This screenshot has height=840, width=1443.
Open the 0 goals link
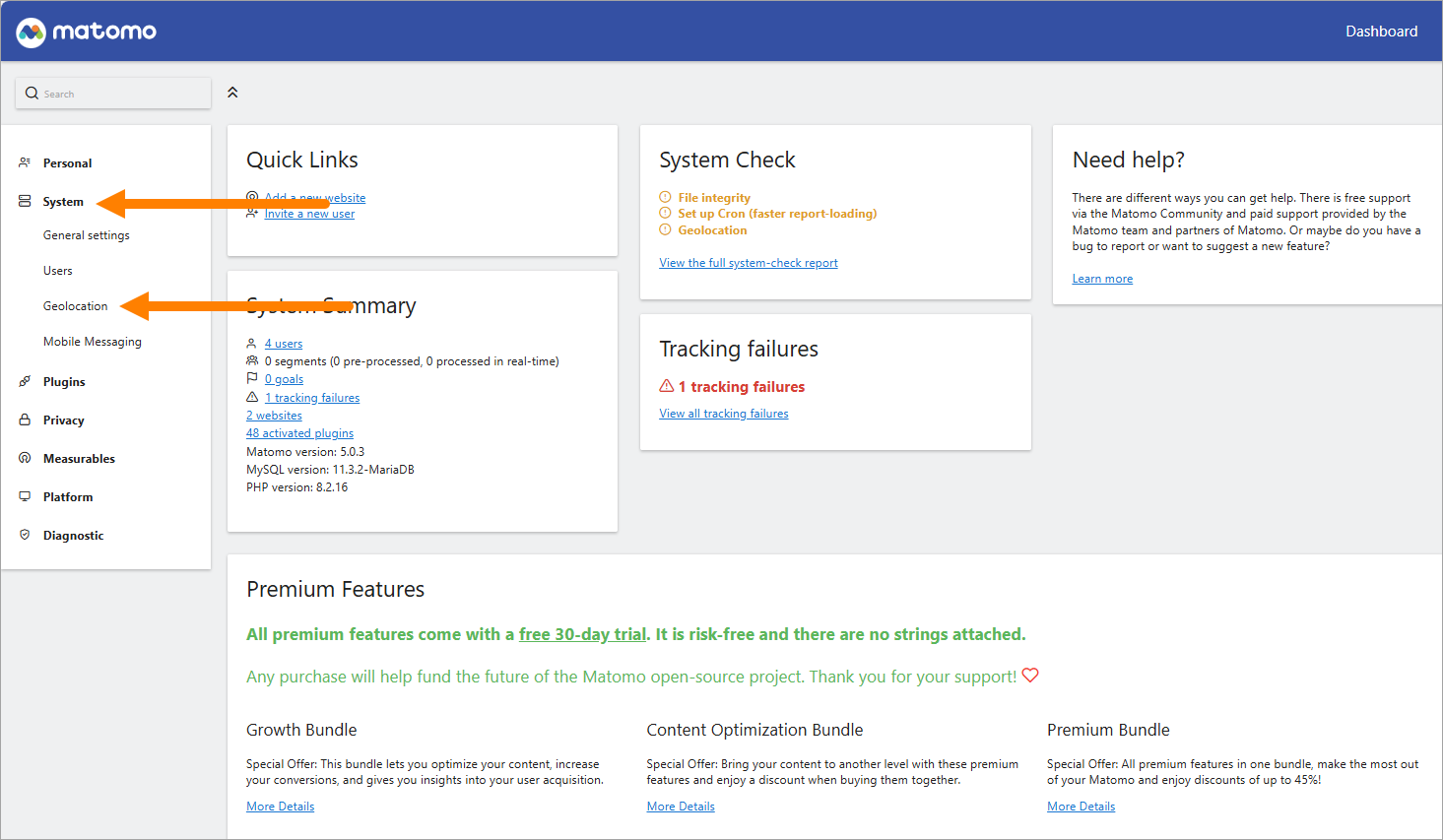point(284,379)
